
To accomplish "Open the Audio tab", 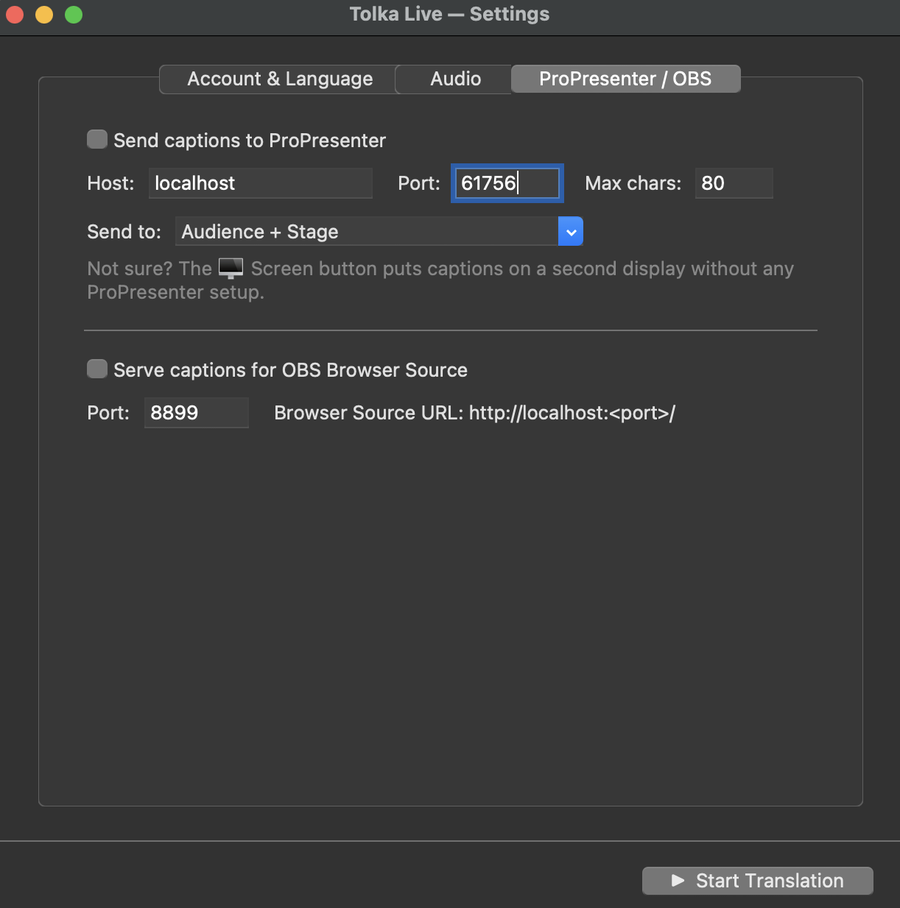I will (x=455, y=79).
